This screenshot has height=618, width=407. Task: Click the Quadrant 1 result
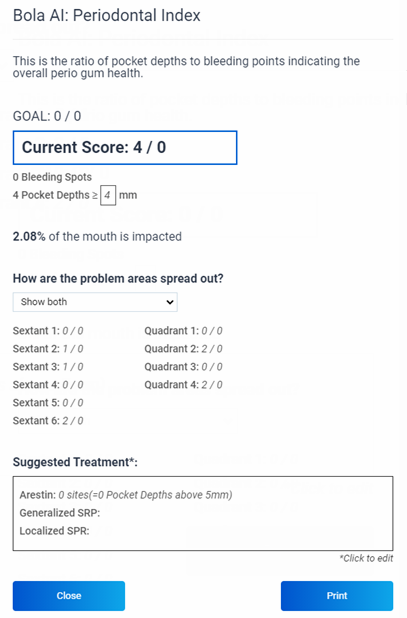(x=183, y=331)
